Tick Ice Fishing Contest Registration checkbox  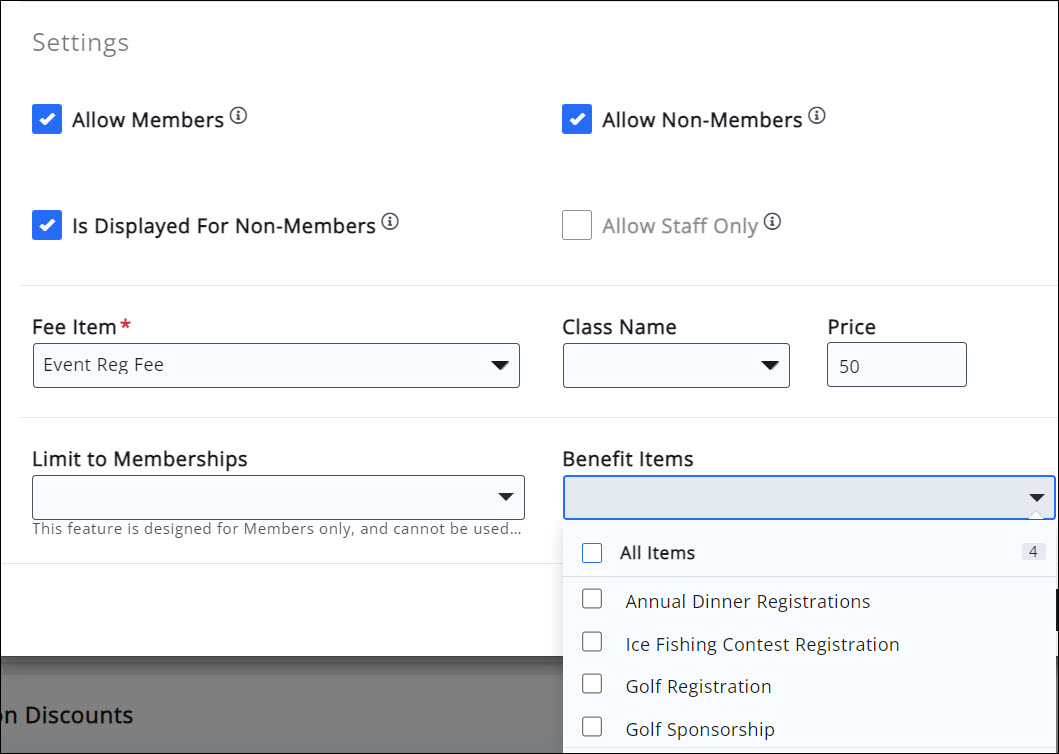pos(592,642)
